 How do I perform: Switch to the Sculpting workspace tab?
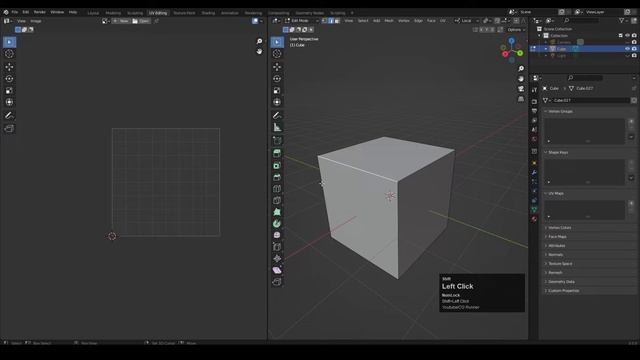click(x=135, y=13)
